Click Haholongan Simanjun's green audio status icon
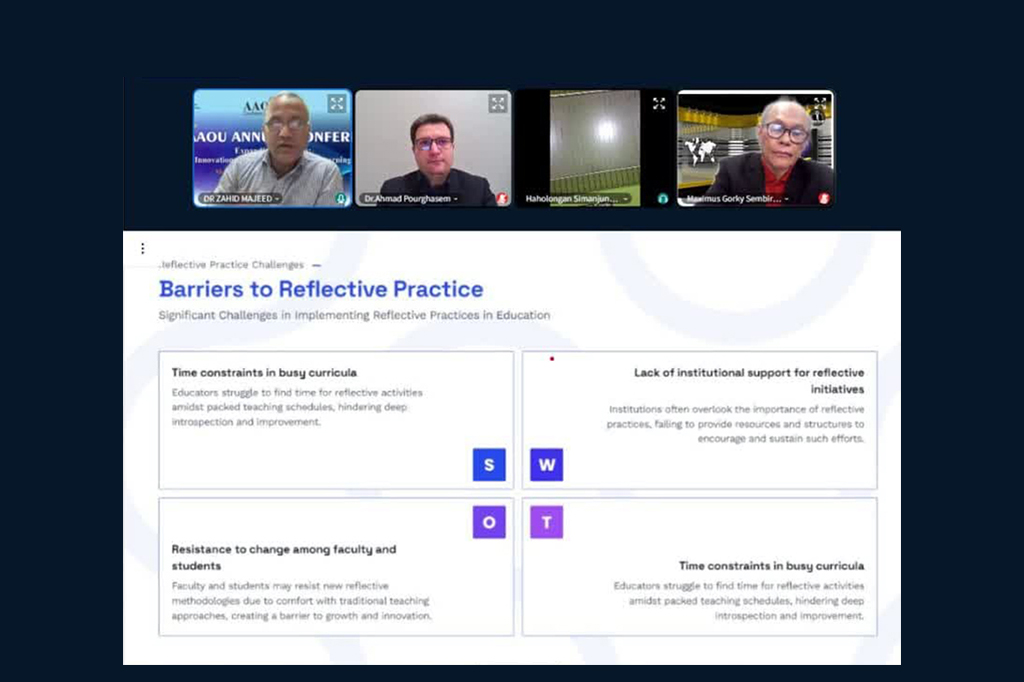 point(663,199)
